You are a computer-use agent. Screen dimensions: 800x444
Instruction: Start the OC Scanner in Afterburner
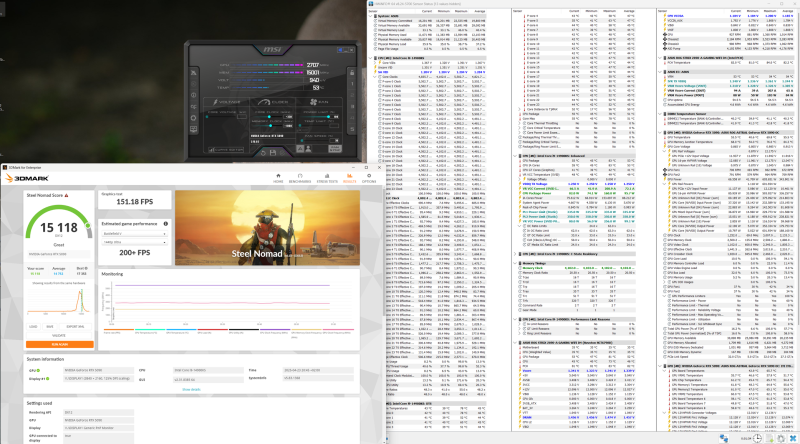click(x=193, y=107)
